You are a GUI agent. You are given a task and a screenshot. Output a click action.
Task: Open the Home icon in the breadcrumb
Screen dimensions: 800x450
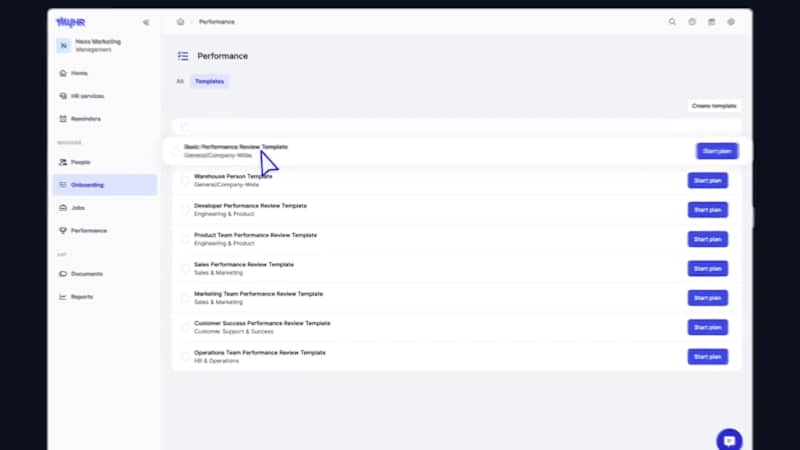pos(180,22)
